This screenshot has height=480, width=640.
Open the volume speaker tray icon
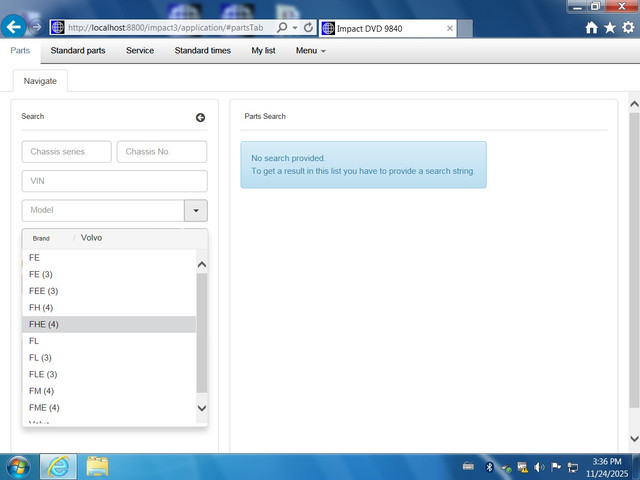coord(539,467)
